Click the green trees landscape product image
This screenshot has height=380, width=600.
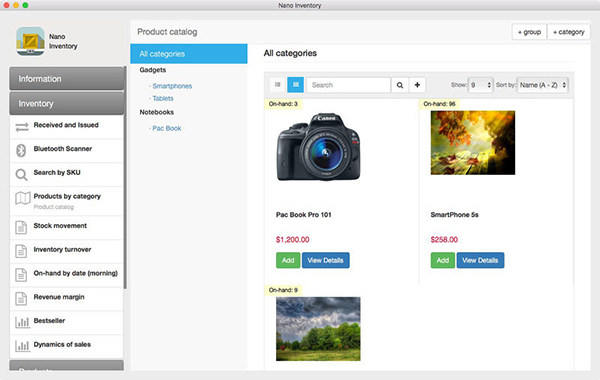click(318, 329)
